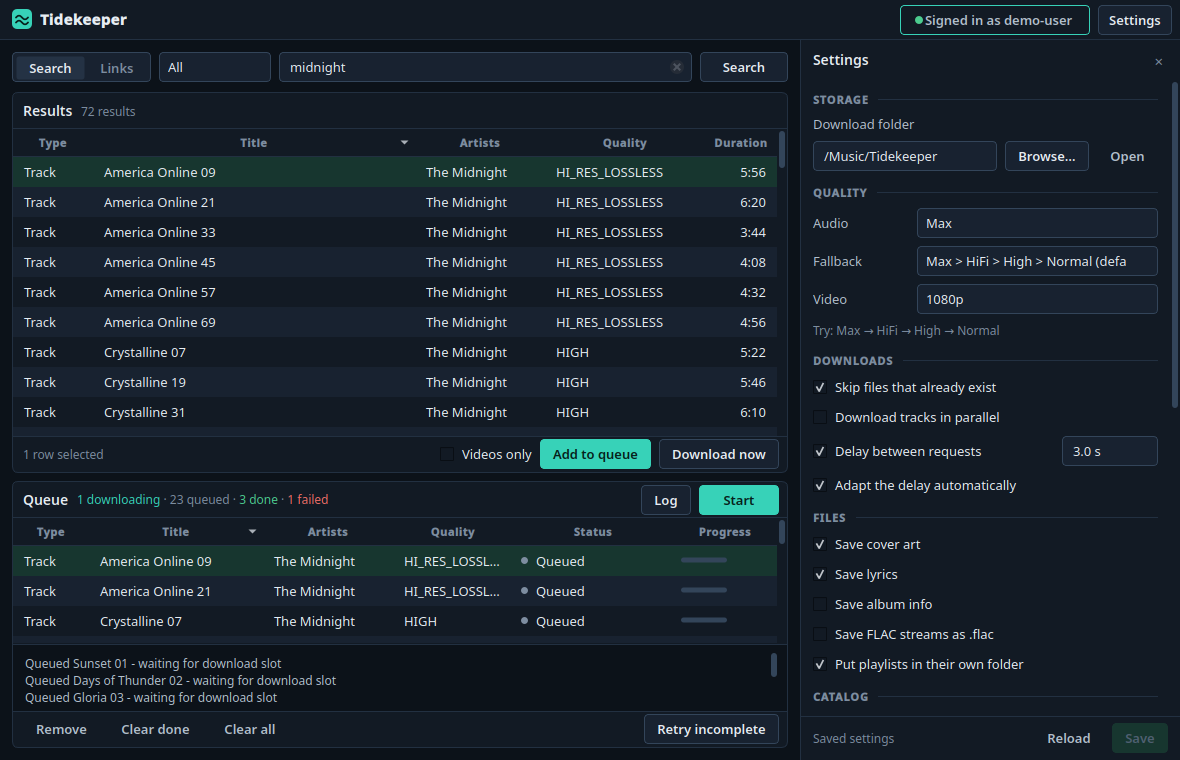Viewport: 1180px width, 760px height.
Task: Open the All type filter dropdown
Action: point(214,67)
